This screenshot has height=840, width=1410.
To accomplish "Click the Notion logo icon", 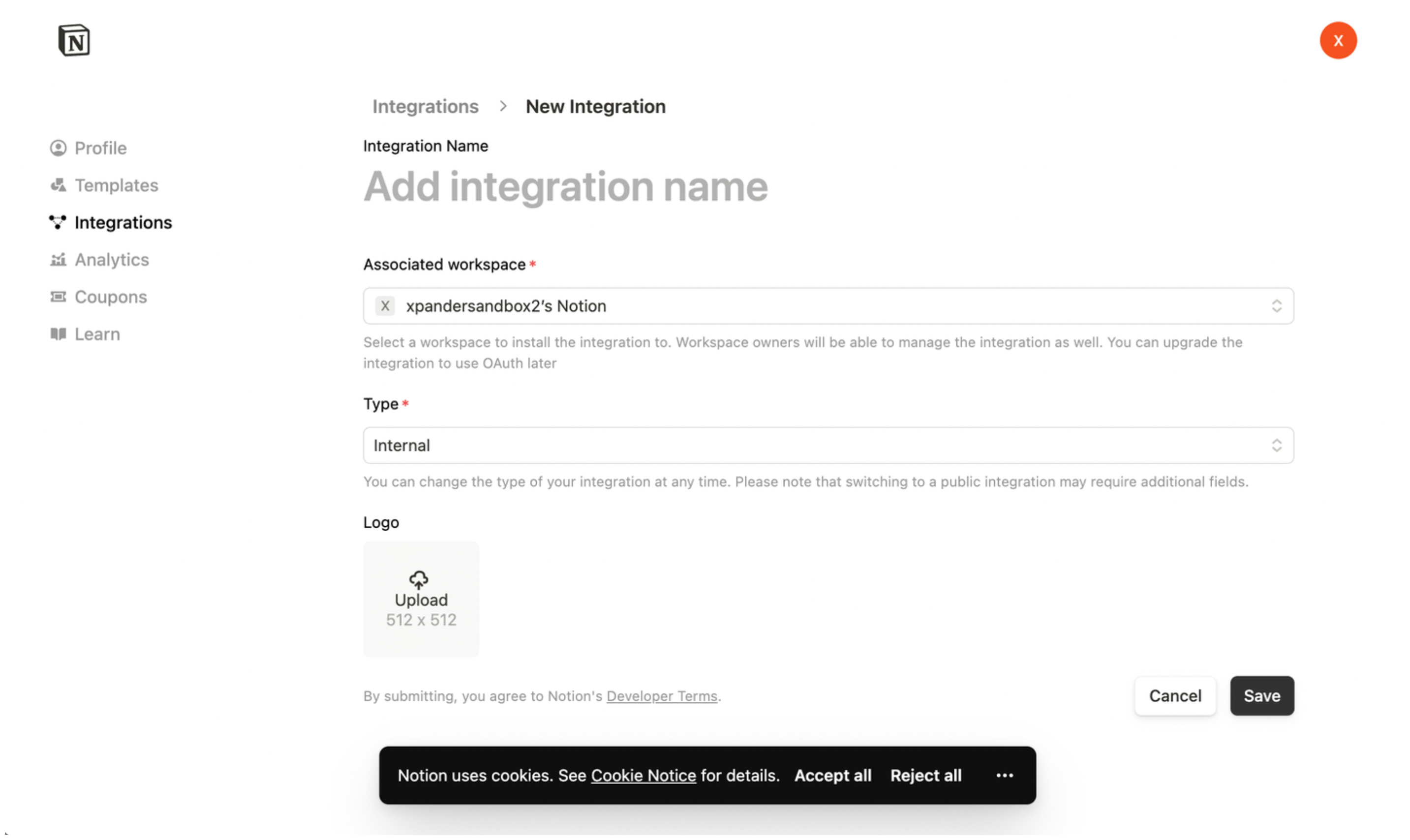I will click(x=74, y=40).
